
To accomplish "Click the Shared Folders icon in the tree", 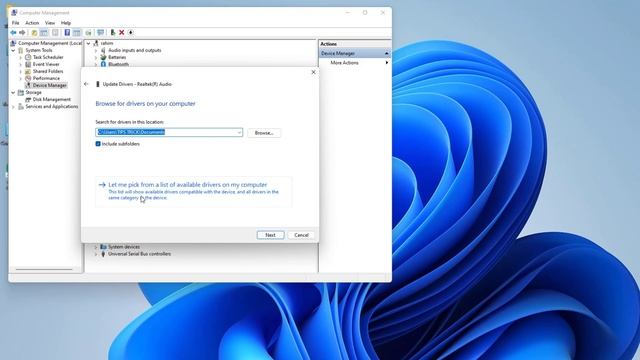I will click(28, 71).
